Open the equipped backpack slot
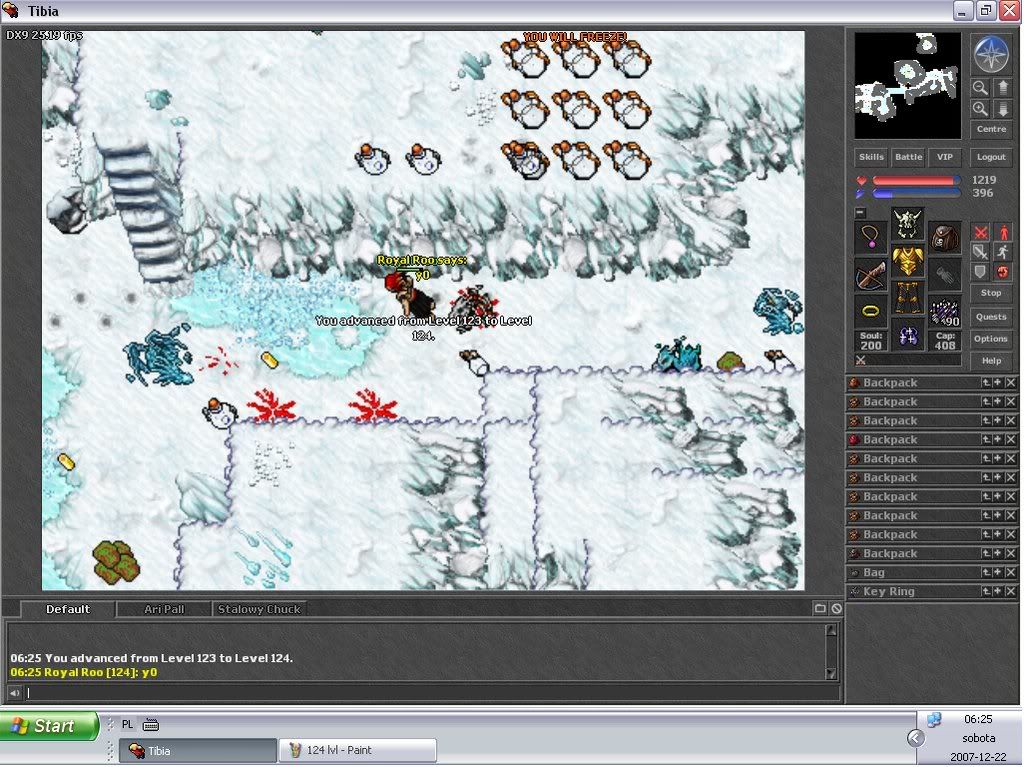 click(x=945, y=238)
